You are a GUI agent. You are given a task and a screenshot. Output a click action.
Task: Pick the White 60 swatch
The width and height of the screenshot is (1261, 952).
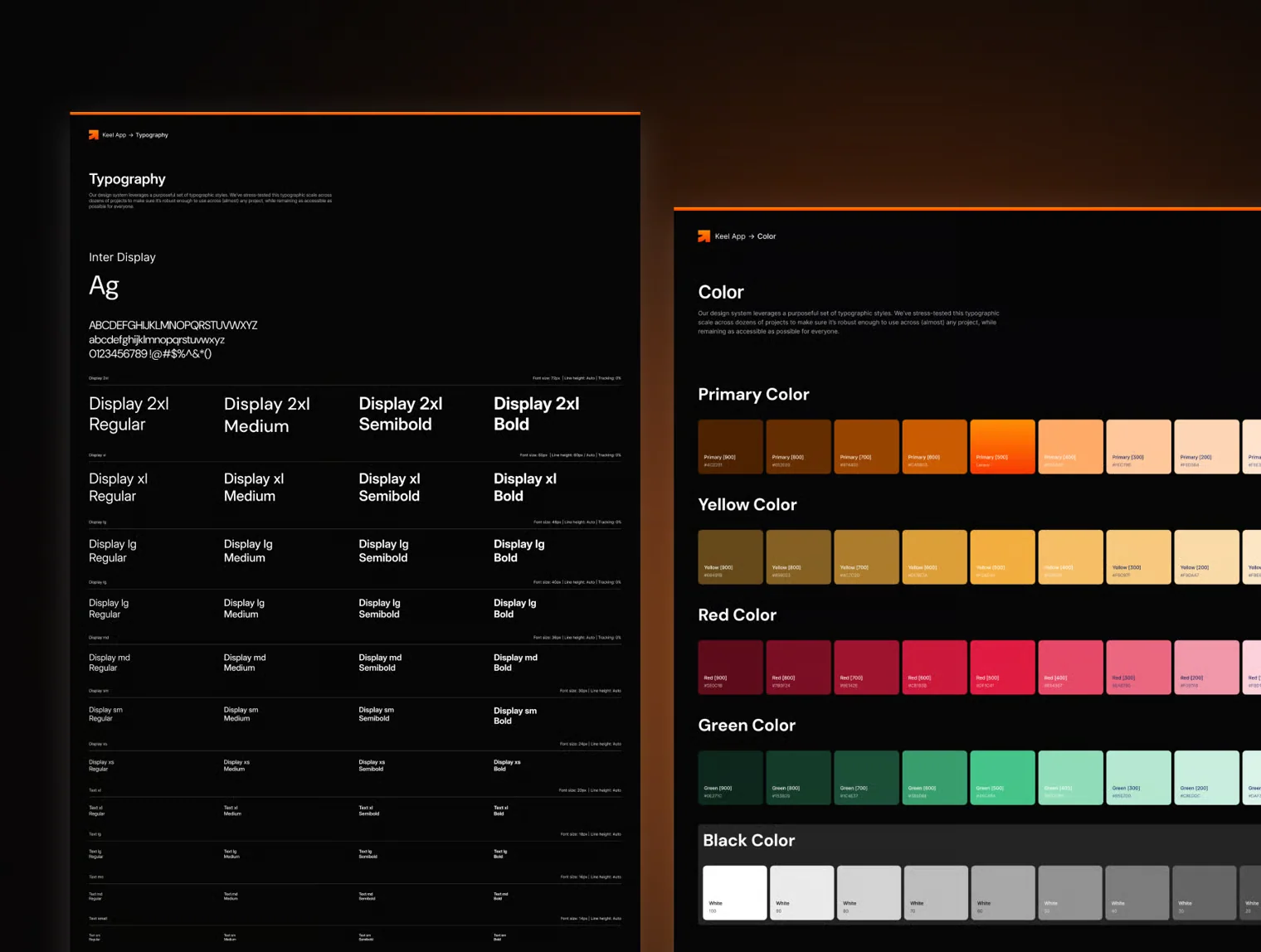click(1004, 893)
